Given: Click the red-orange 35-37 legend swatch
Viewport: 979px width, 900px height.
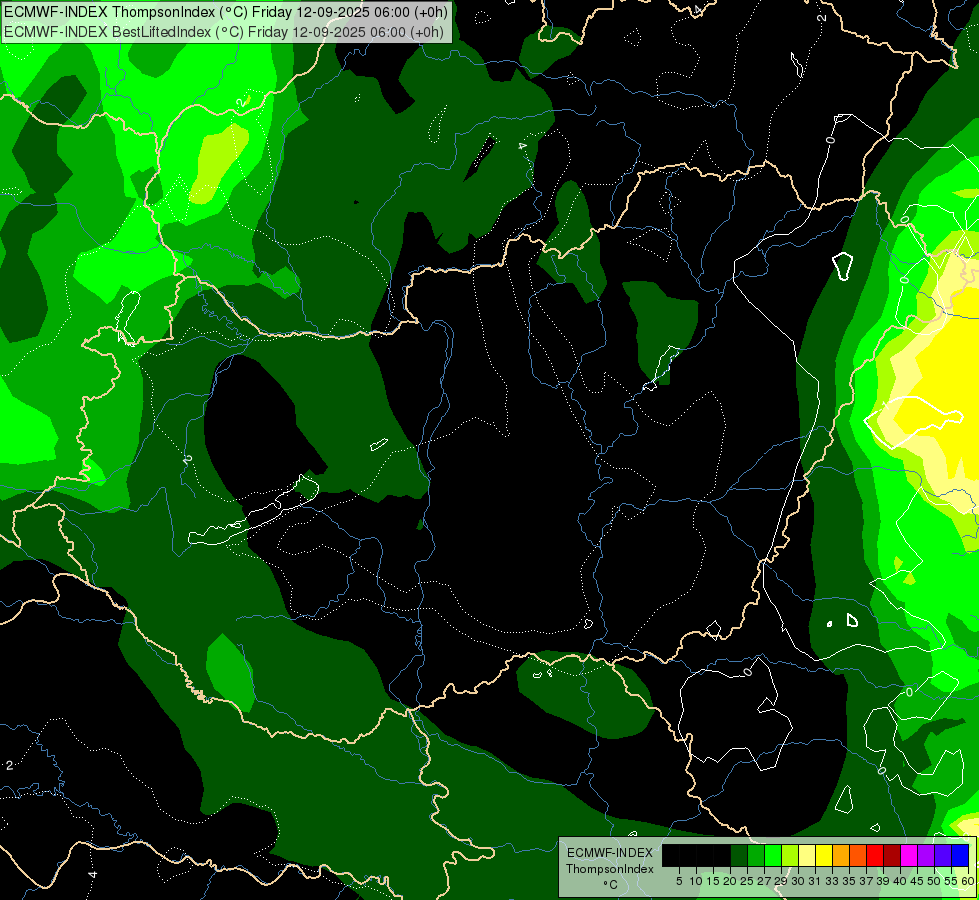Looking at the screenshot, I should coord(858,855).
